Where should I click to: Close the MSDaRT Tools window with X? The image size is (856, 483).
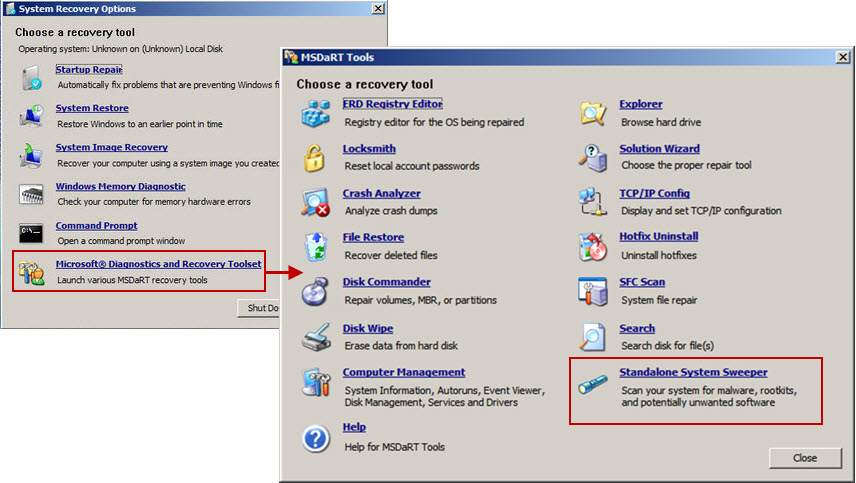point(843,57)
